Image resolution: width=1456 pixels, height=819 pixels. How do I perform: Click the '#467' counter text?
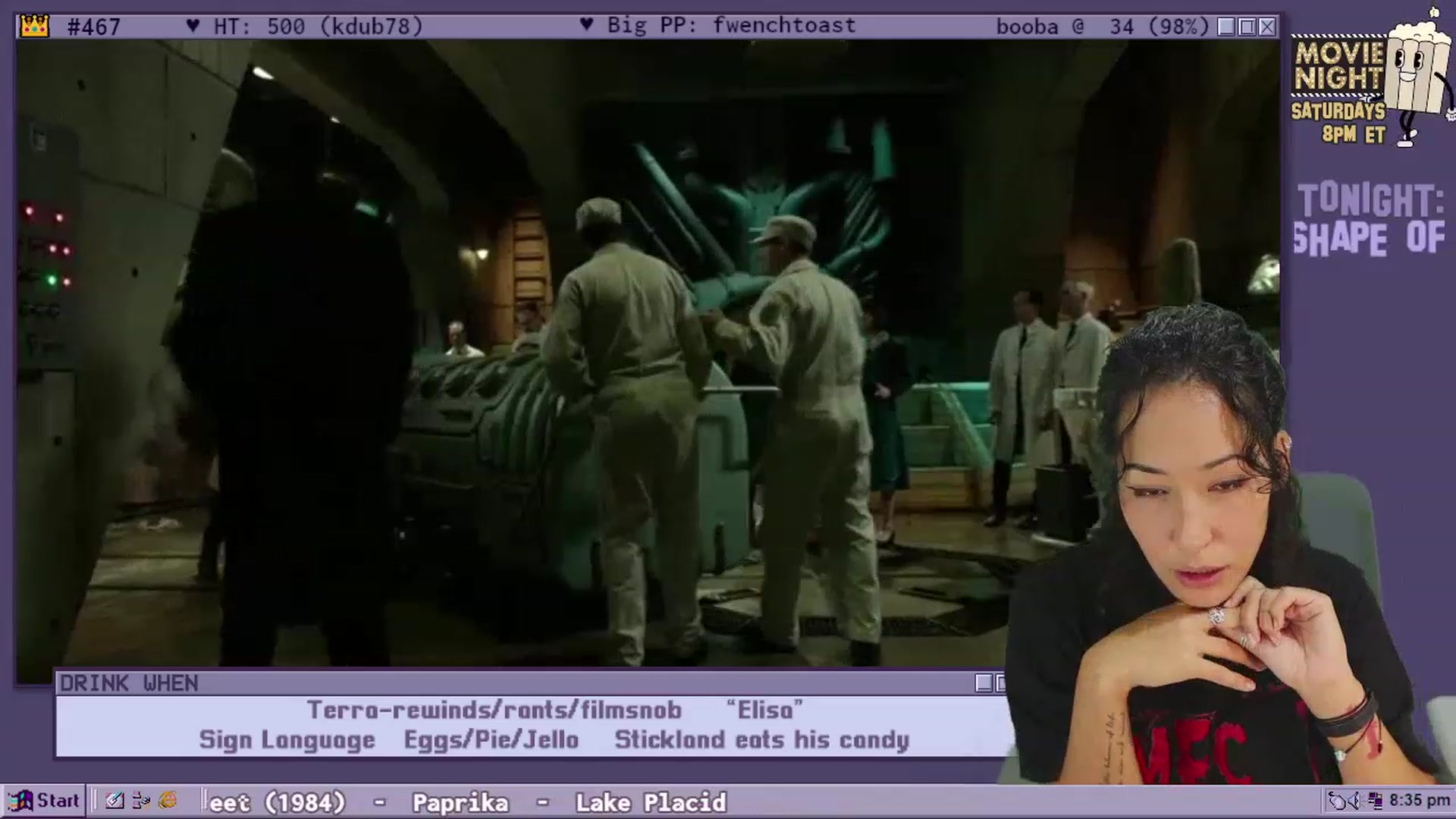coord(93,27)
